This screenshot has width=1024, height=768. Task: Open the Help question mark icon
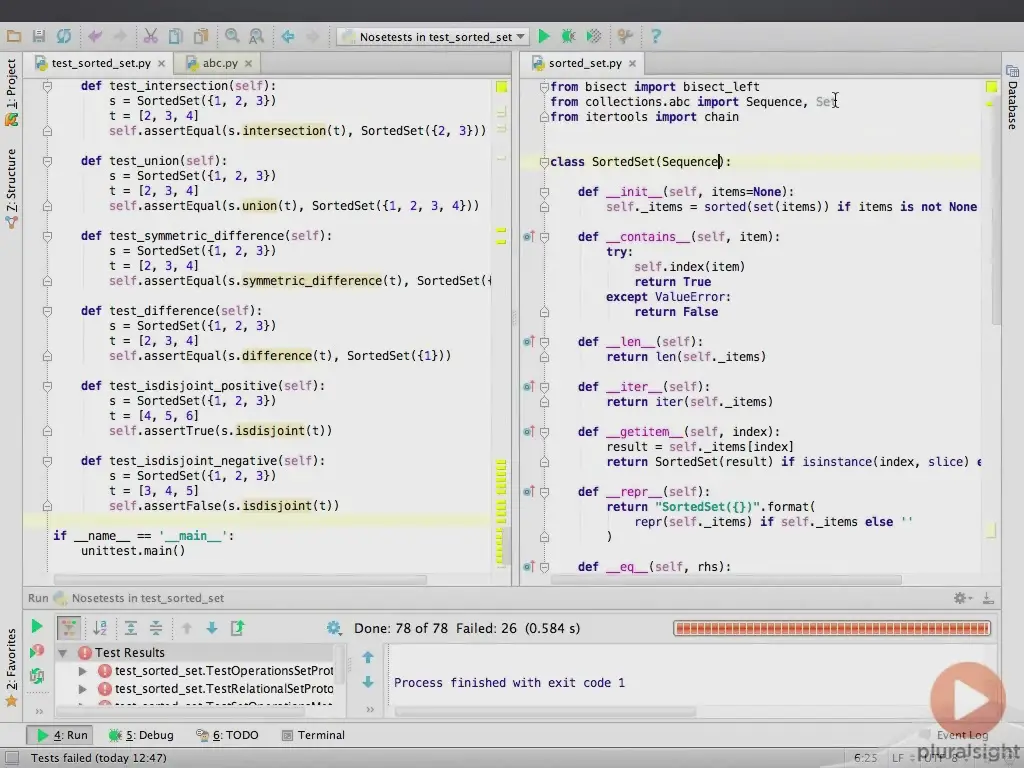coord(656,36)
